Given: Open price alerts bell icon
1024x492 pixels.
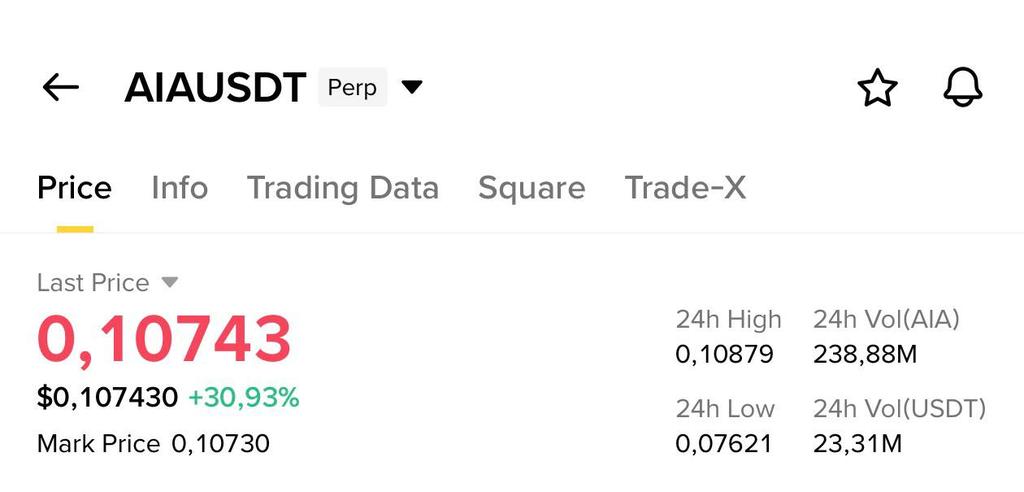Looking at the screenshot, I should tap(963, 88).
